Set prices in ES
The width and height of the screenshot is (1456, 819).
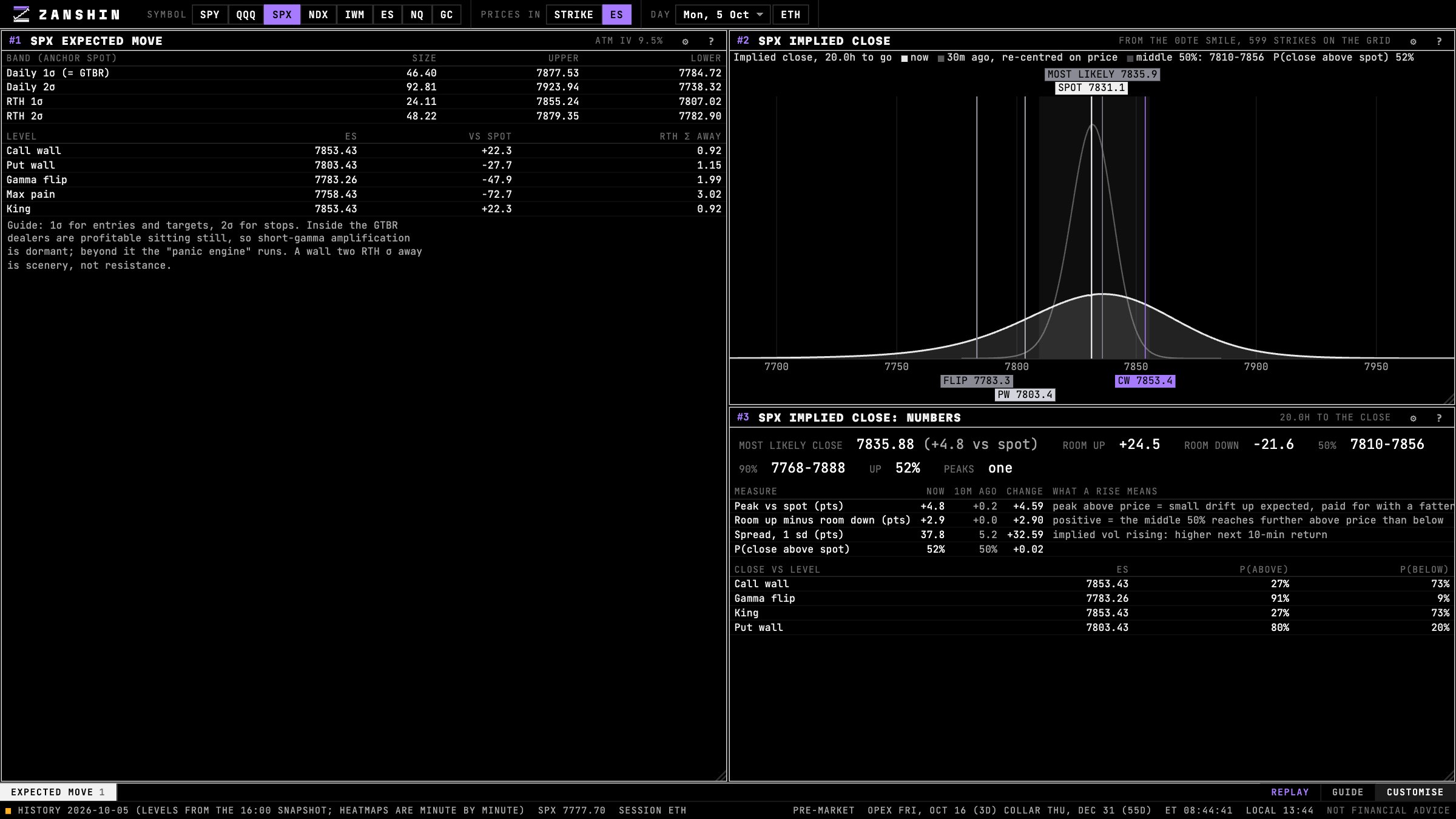[x=617, y=15]
